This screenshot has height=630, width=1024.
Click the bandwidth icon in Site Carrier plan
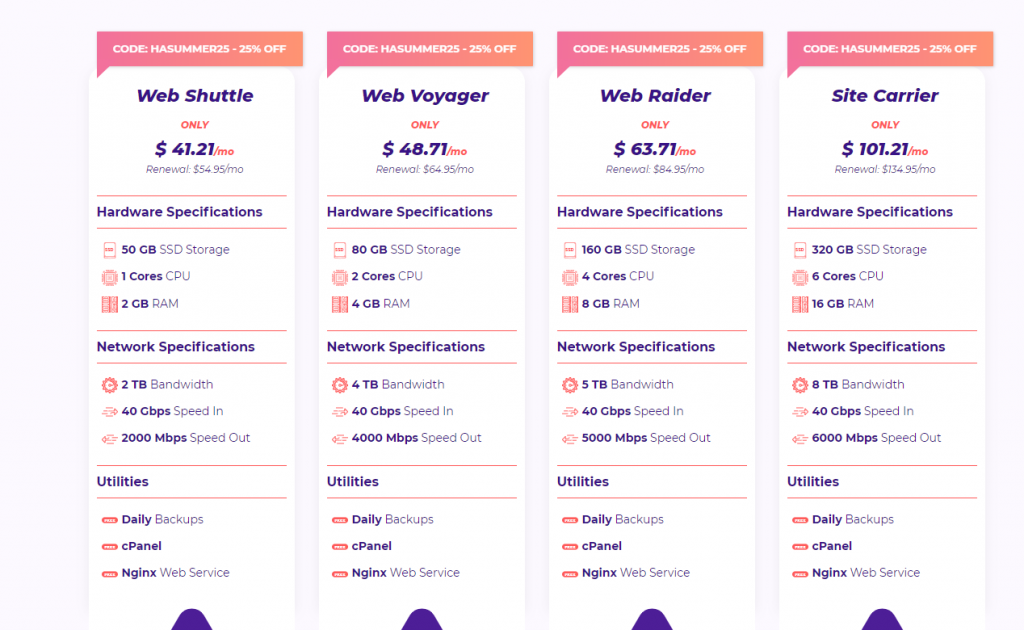[x=800, y=385]
